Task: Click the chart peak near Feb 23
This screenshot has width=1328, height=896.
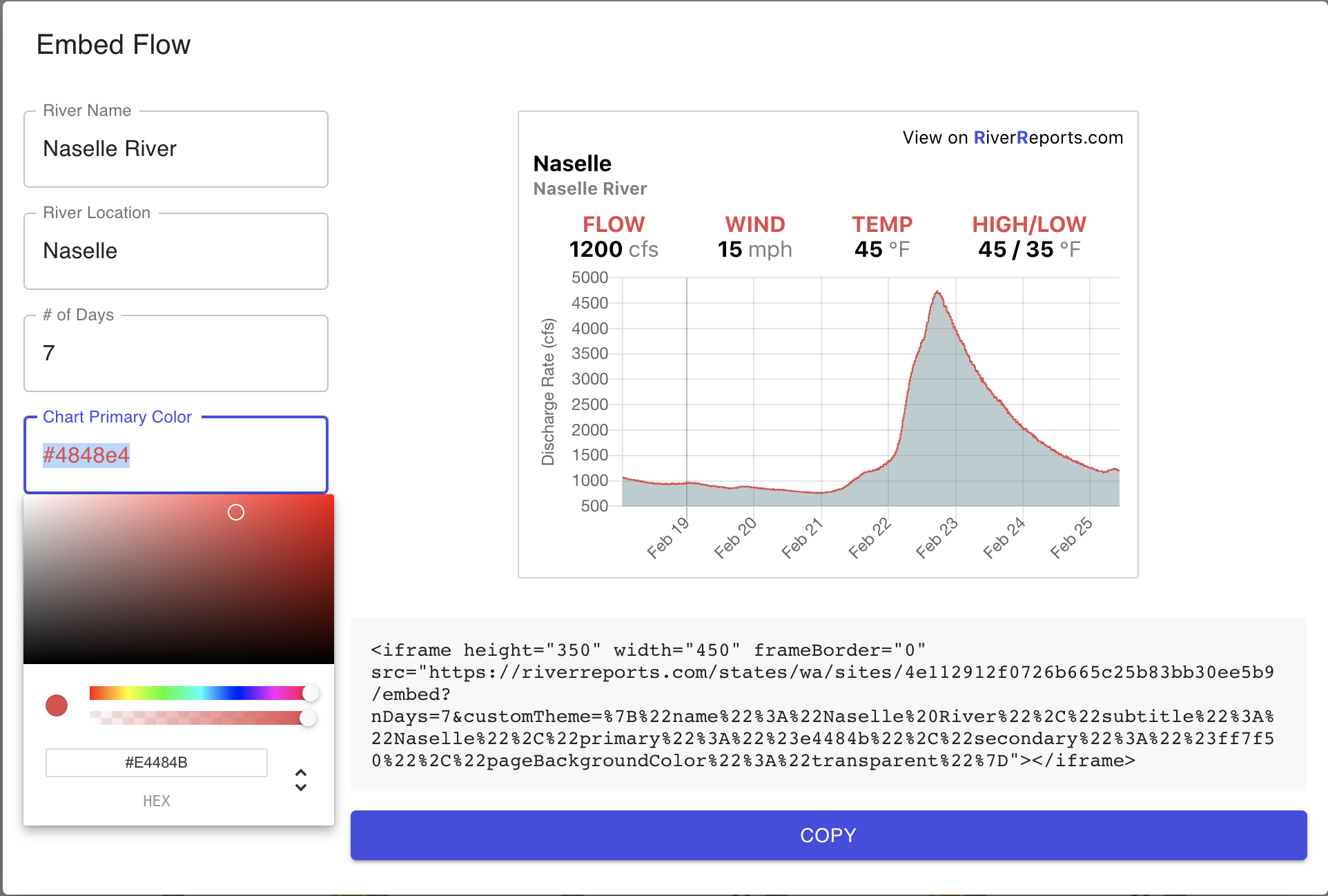Action: [937, 293]
